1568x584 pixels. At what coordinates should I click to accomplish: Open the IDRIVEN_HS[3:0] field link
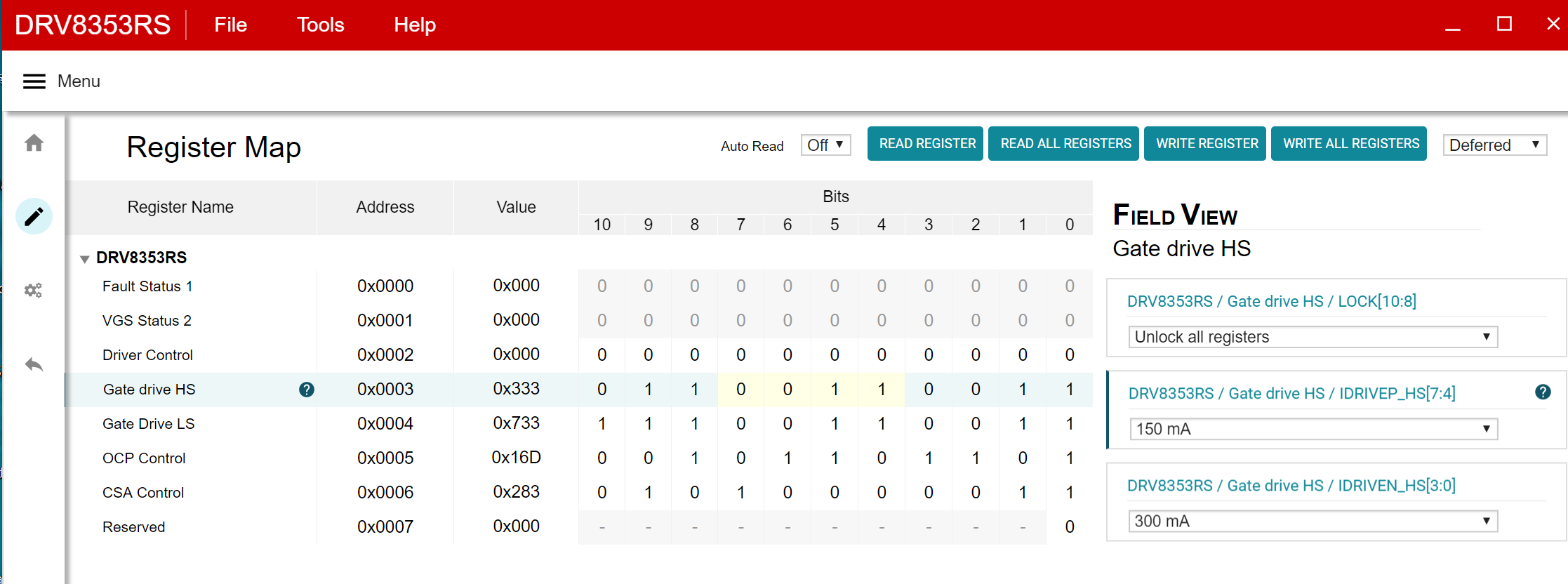(x=1291, y=485)
